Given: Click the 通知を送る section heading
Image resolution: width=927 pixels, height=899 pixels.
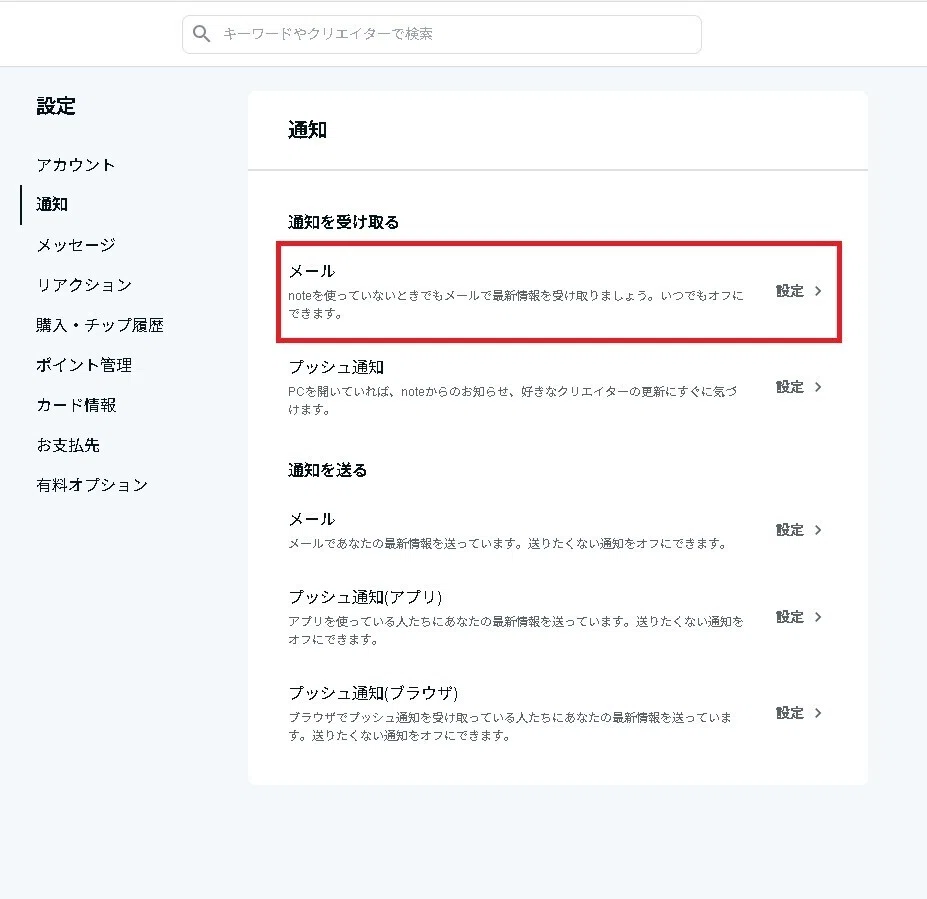Looking at the screenshot, I should (328, 470).
